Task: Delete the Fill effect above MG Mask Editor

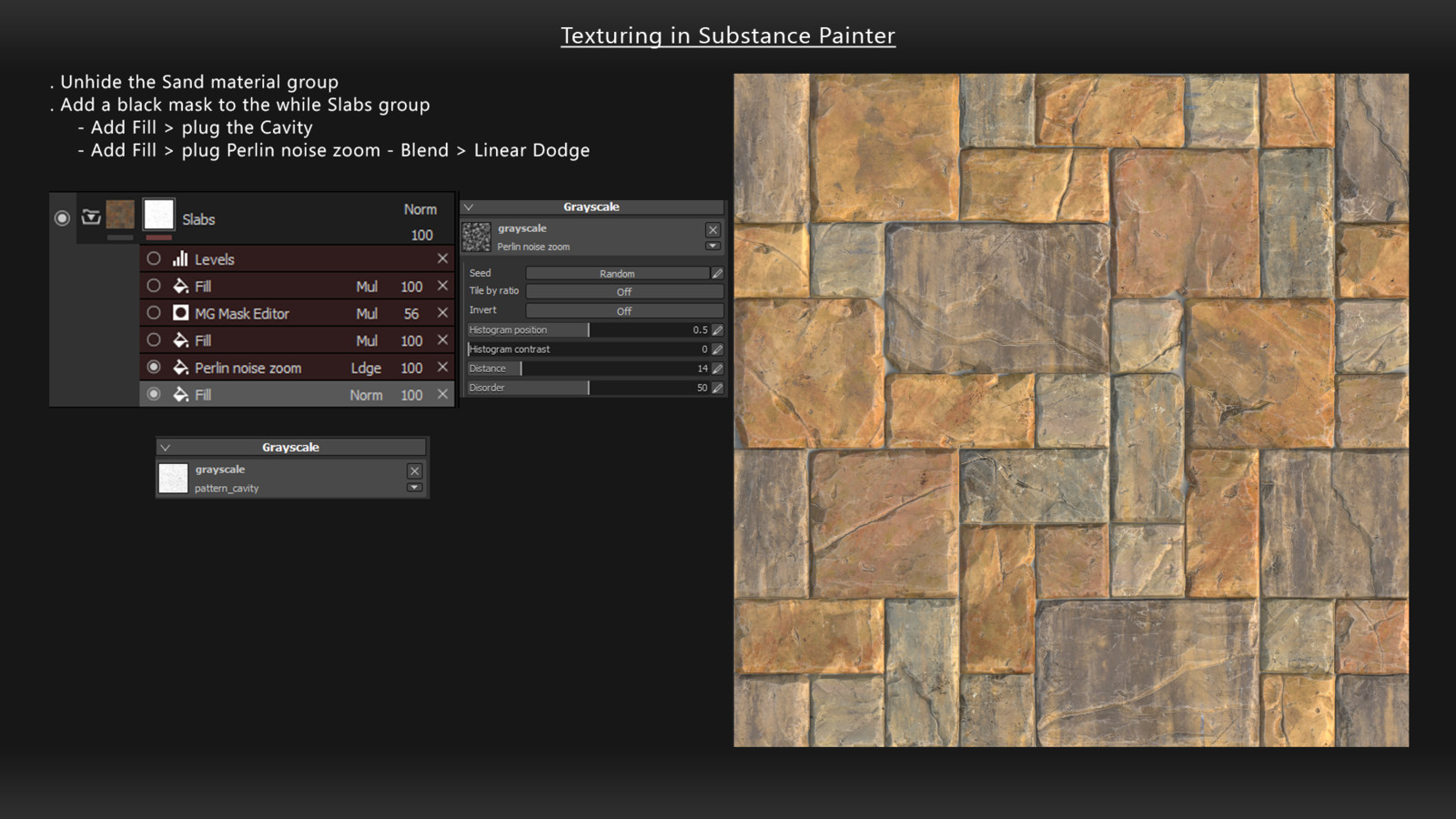Action: (442, 286)
